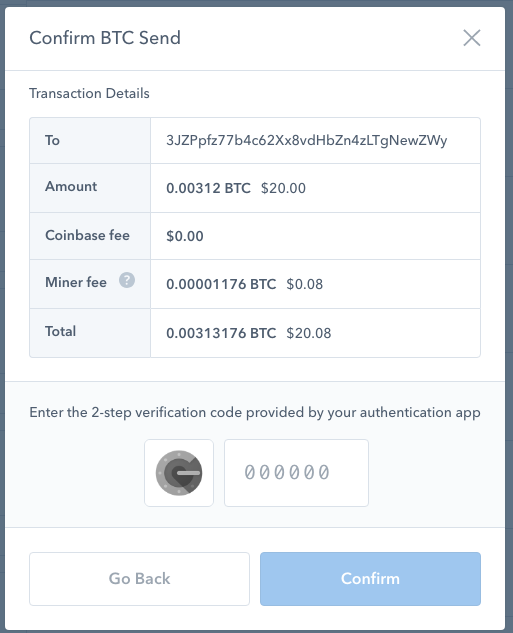Click the Google Authenticator app icon
Image resolution: width=513 pixels, height=633 pixels.
[x=179, y=473]
